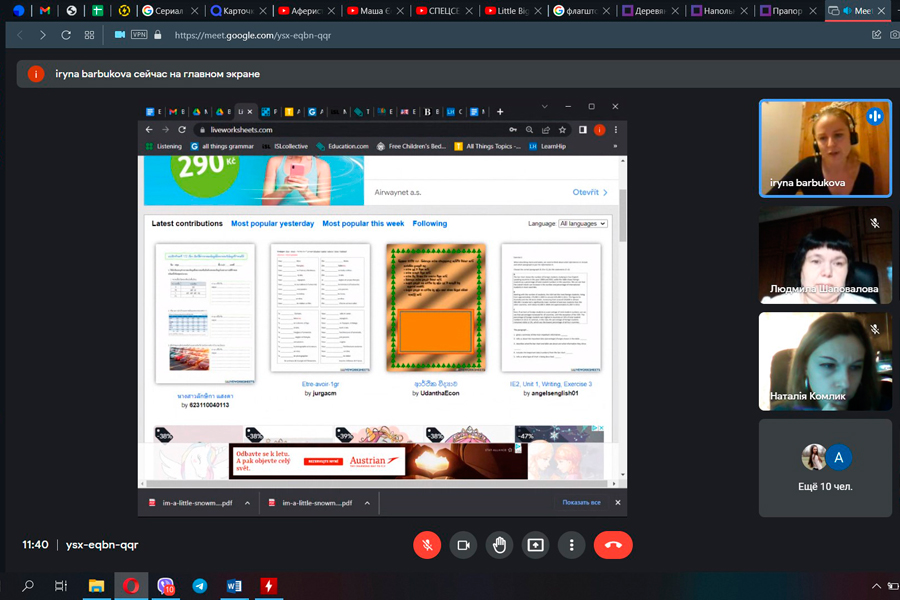This screenshot has width=900, height=600.
Task: Click 'Показать все' in the downloads bar
Action: click(x=581, y=502)
